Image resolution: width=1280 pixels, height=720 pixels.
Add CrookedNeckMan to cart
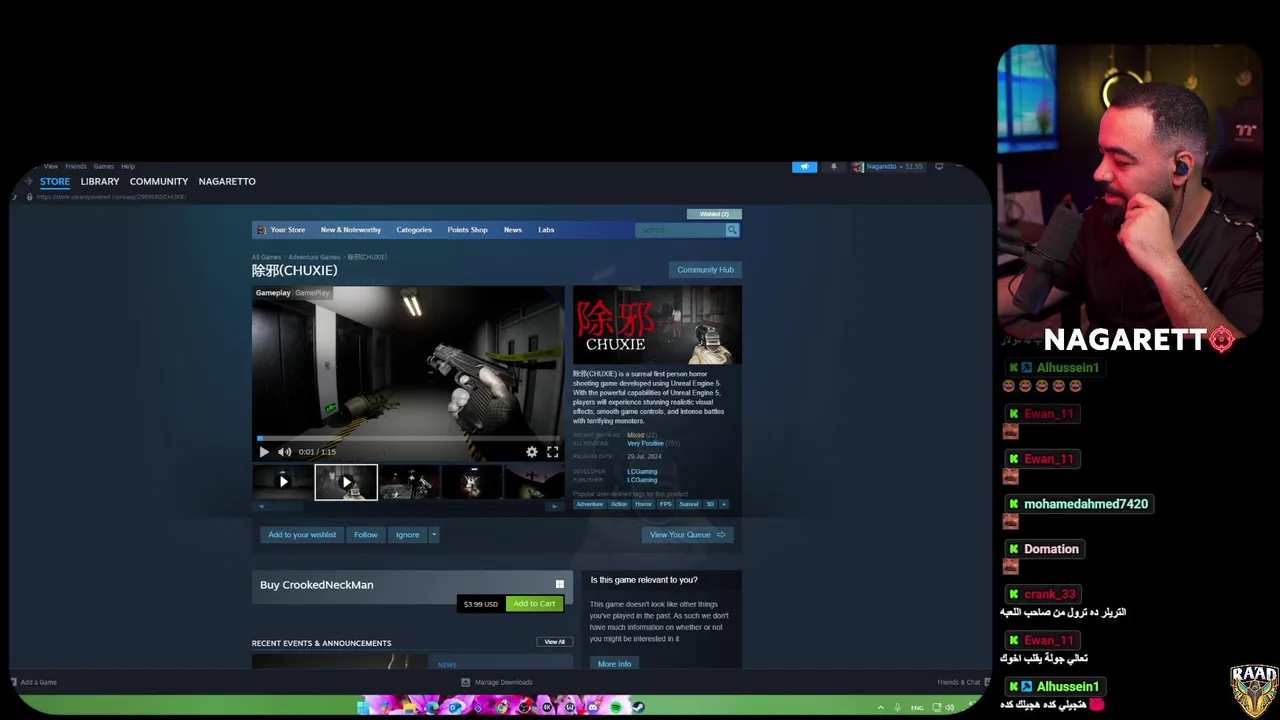point(534,604)
